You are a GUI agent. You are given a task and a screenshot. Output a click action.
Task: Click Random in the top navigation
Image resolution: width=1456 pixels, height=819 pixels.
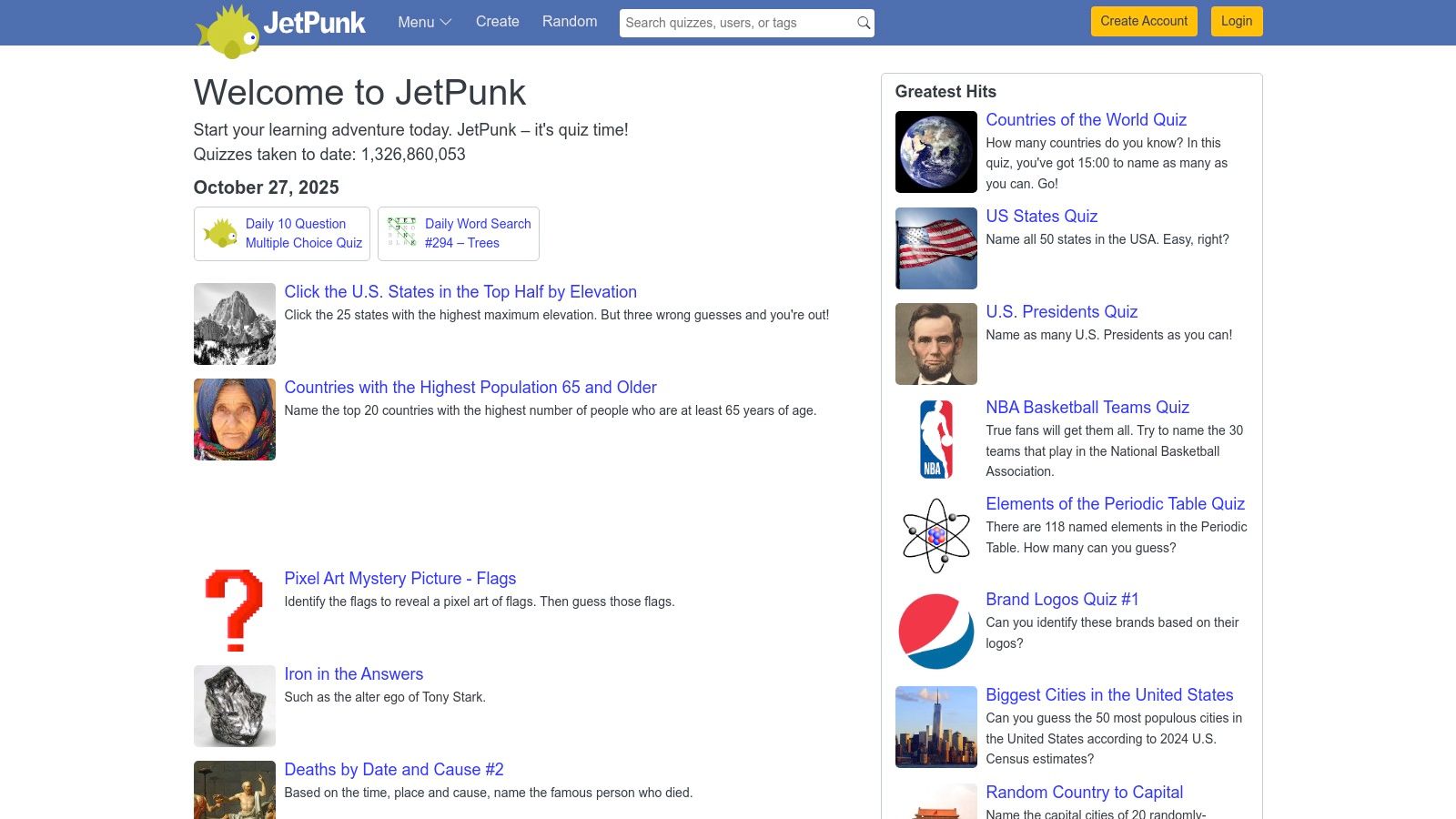(x=569, y=21)
